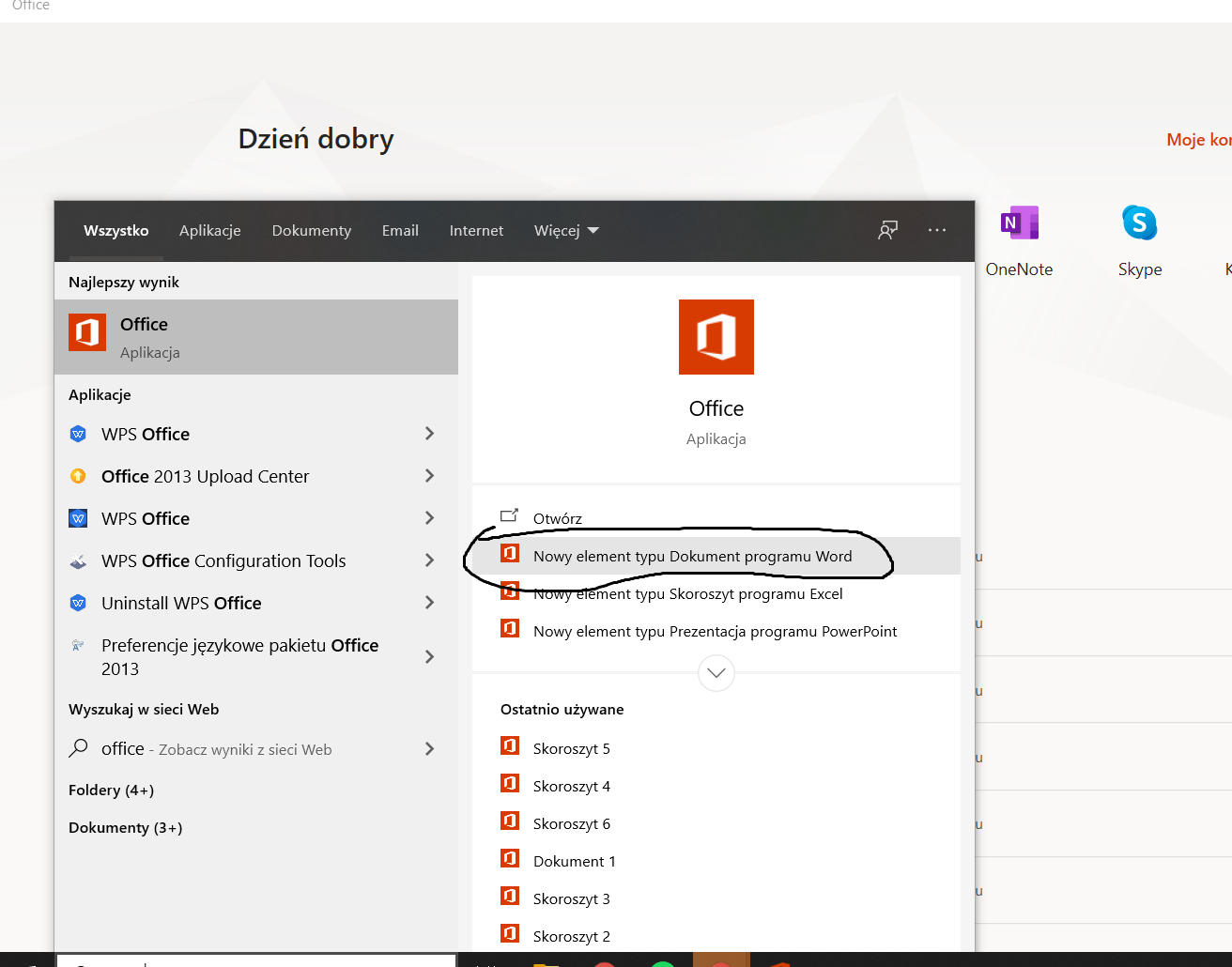Switch to the Dokumenty tab
This screenshot has height=967, width=1232.
coord(312,230)
